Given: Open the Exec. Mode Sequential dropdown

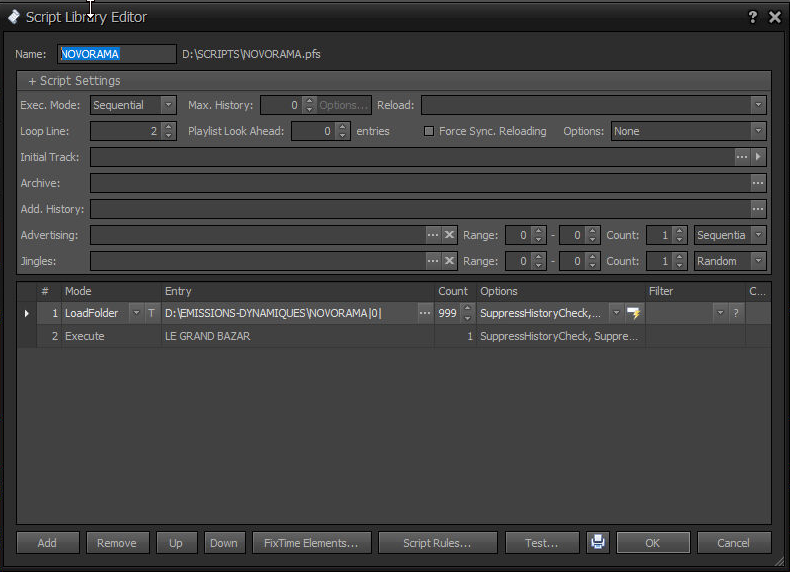Looking at the screenshot, I should point(168,105).
